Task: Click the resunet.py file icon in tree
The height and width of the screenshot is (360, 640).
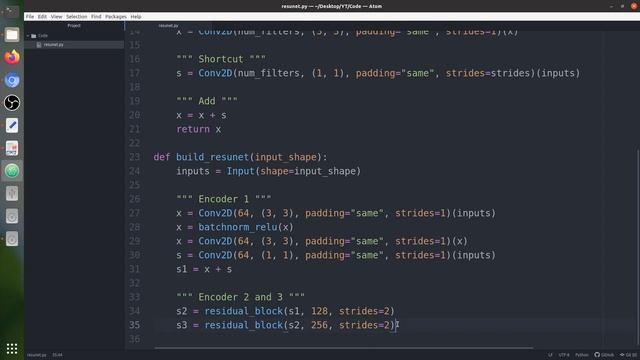Action: (39, 44)
